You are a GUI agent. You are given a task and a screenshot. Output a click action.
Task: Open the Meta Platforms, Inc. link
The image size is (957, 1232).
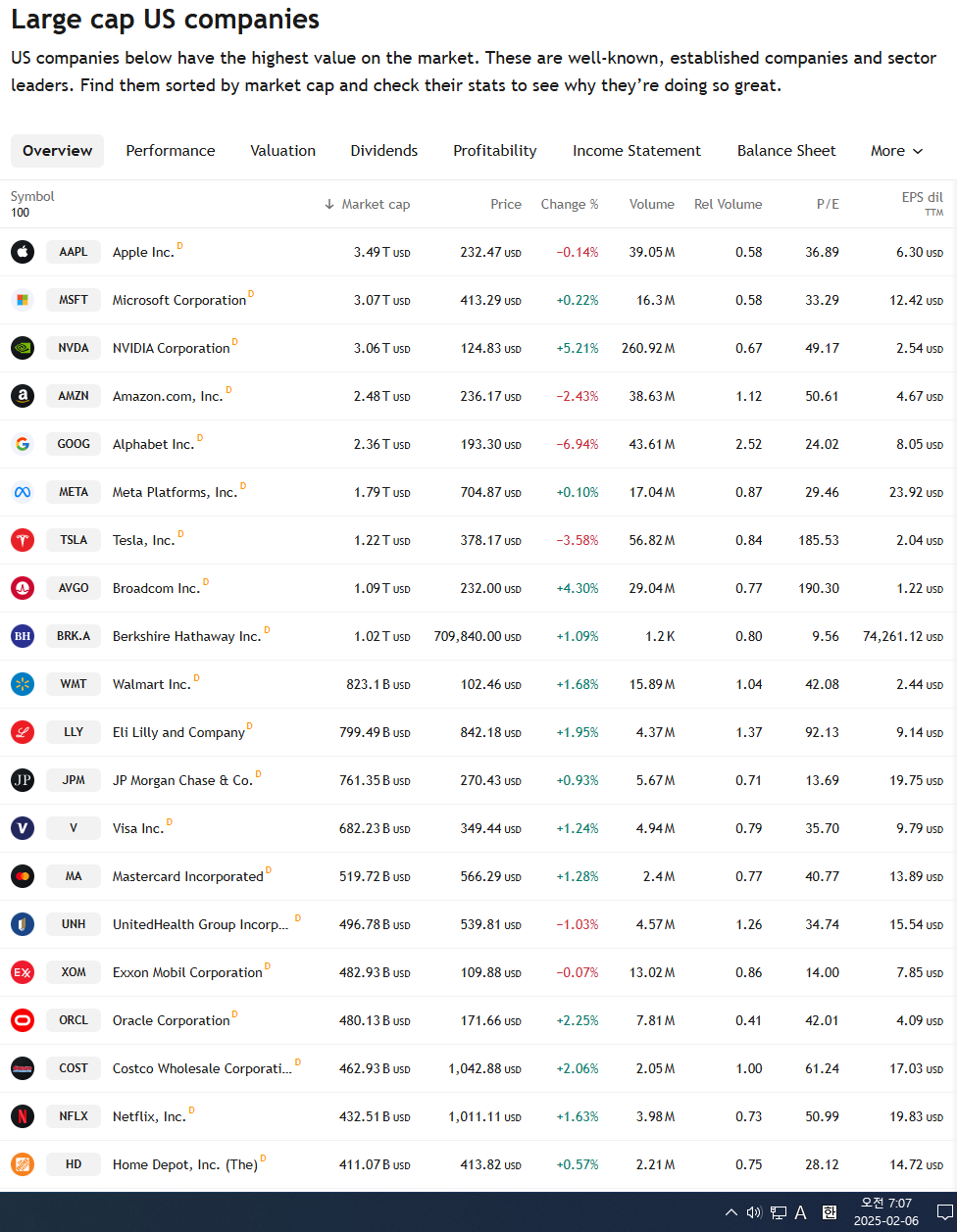[176, 493]
